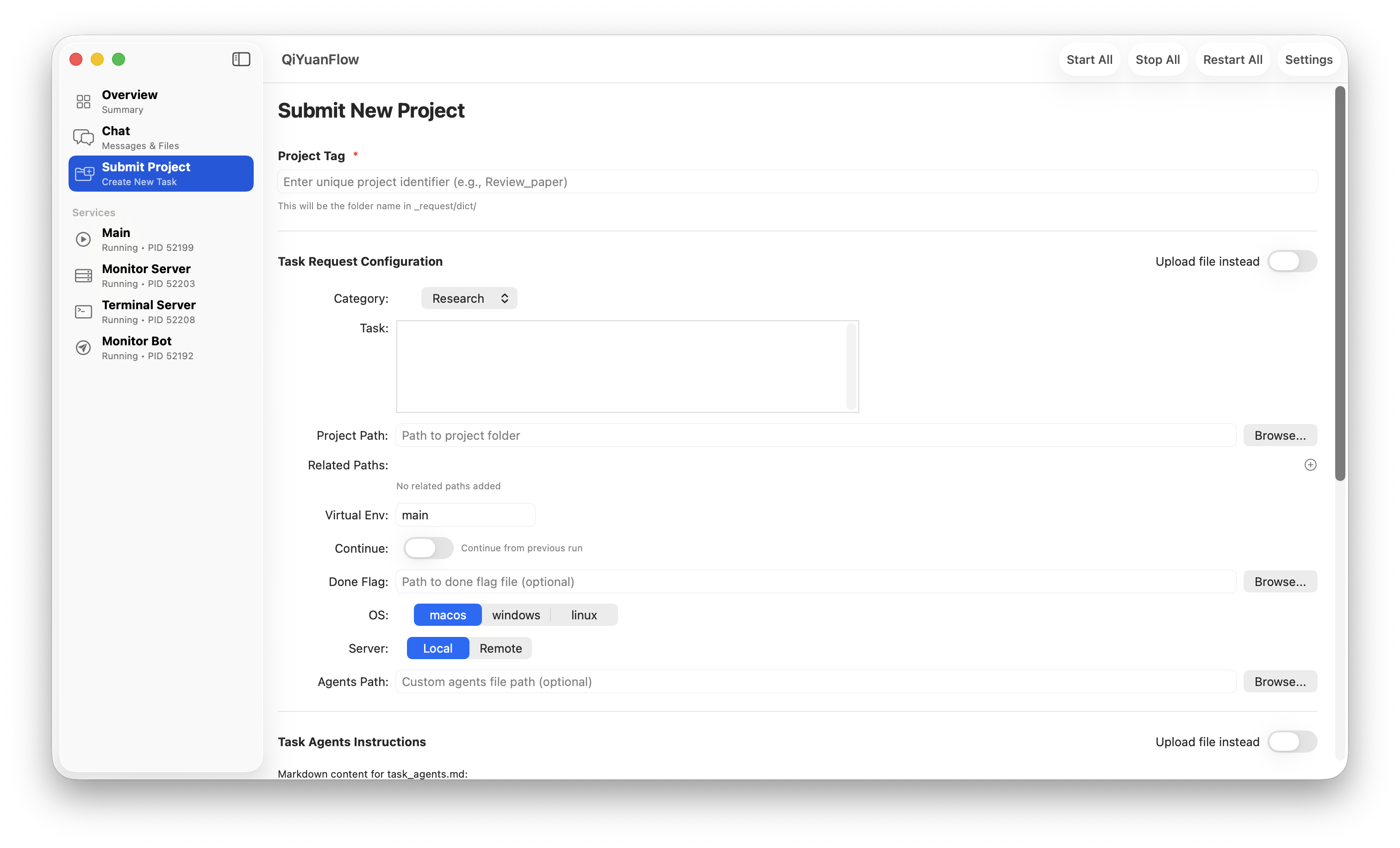The image size is (1400, 848).
Task: Click Start All button
Action: tap(1089, 60)
